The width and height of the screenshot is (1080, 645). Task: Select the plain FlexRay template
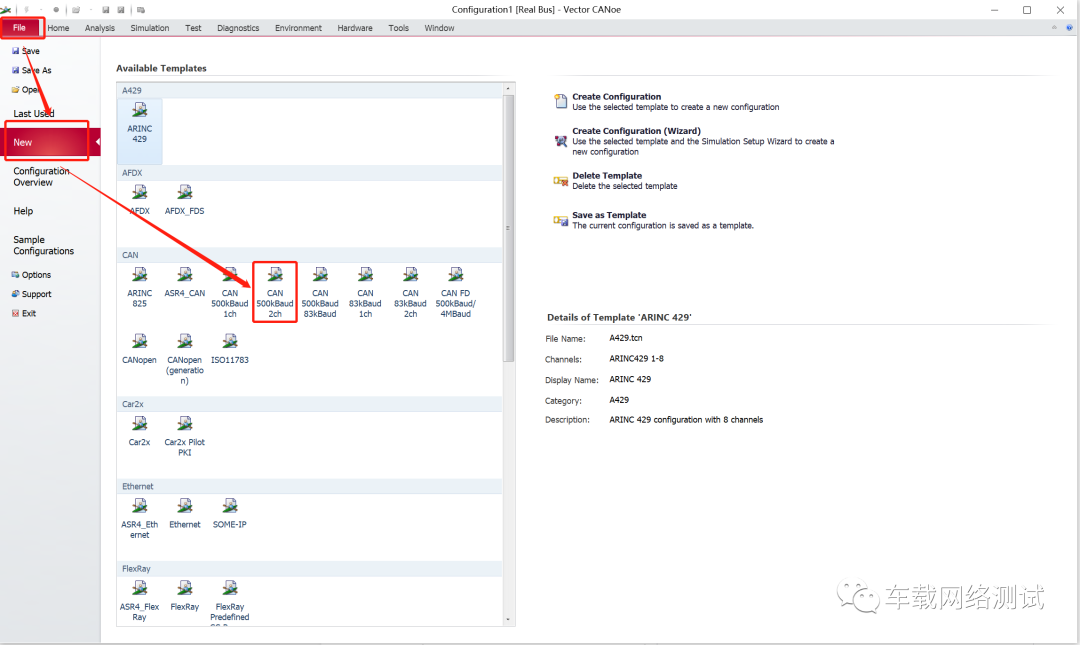point(185,596)
